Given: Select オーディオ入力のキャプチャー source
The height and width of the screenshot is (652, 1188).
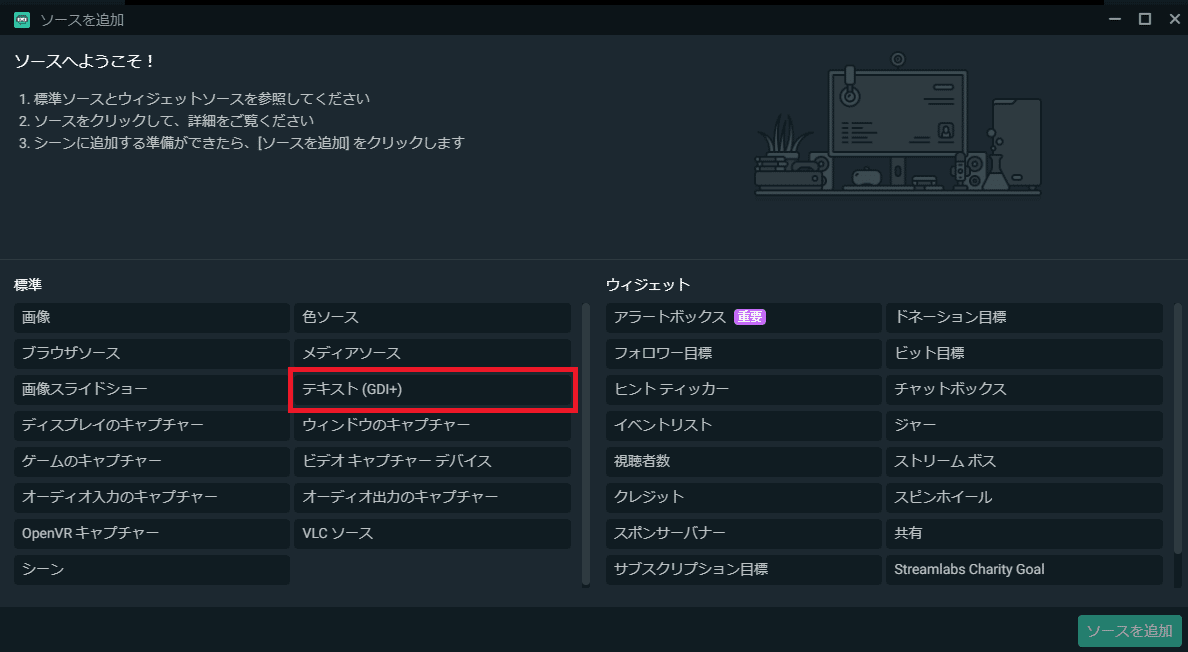Looking at the screenshot, I should pyautogui.click(x=152, y=498).
